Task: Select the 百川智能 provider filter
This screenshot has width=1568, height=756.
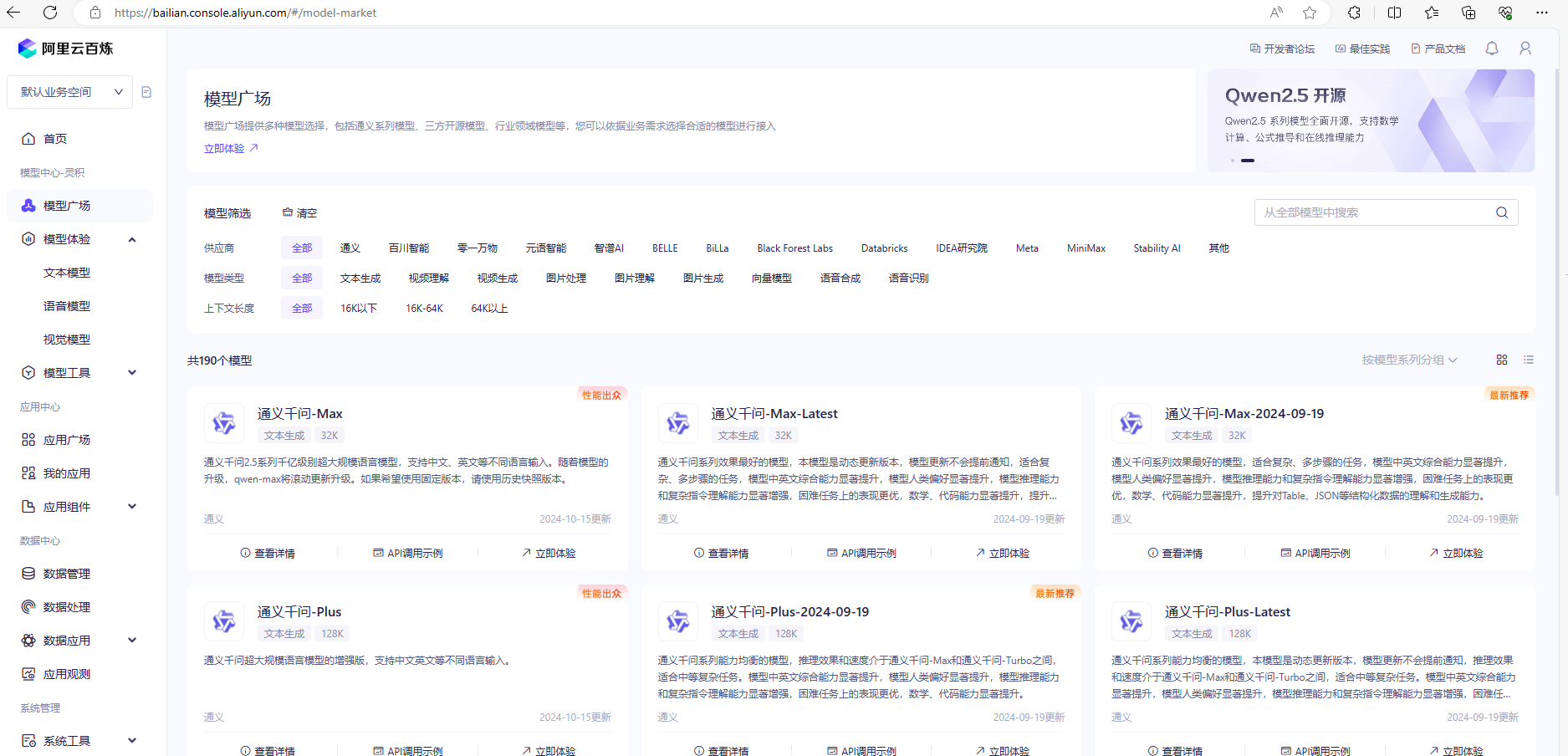Action: point(409,248)
